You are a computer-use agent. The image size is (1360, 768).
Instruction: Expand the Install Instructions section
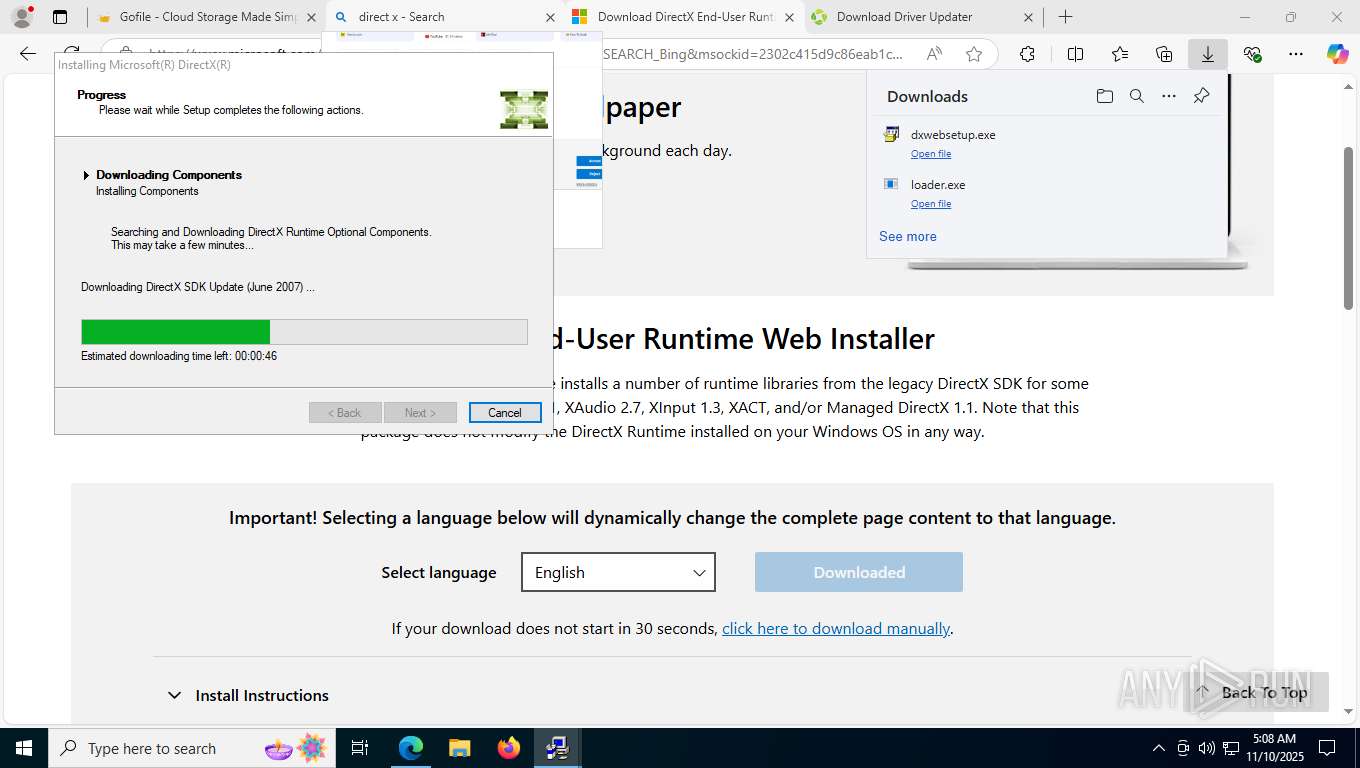[247, 695]
